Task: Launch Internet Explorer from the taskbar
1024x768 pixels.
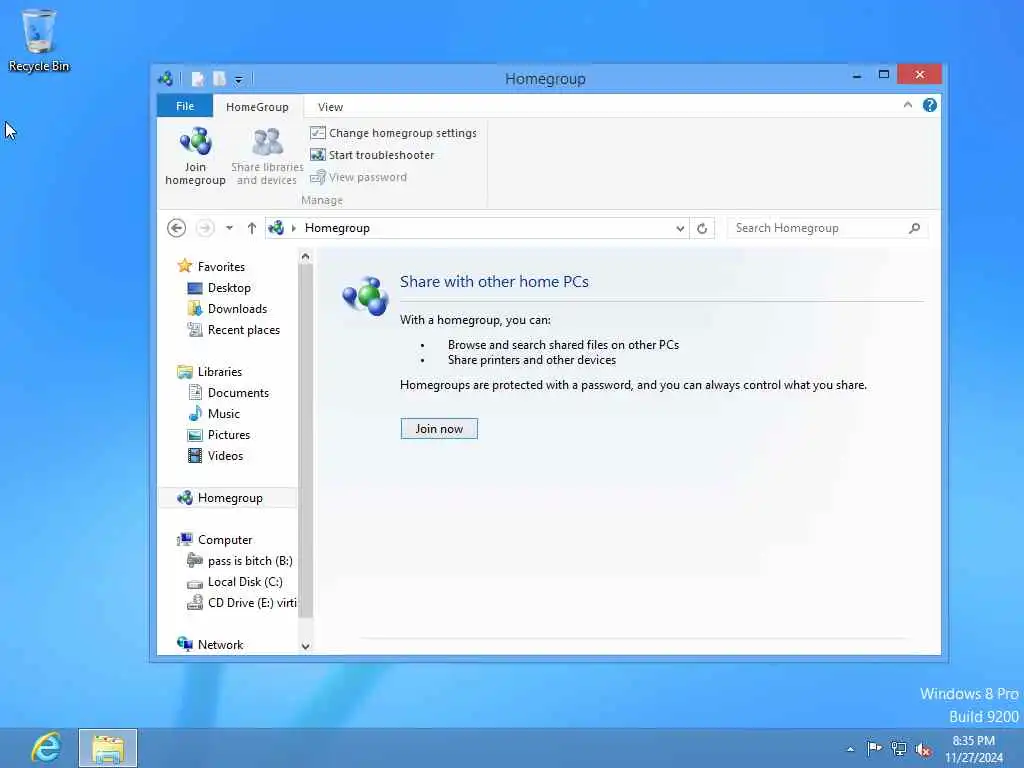Action: 46,748
